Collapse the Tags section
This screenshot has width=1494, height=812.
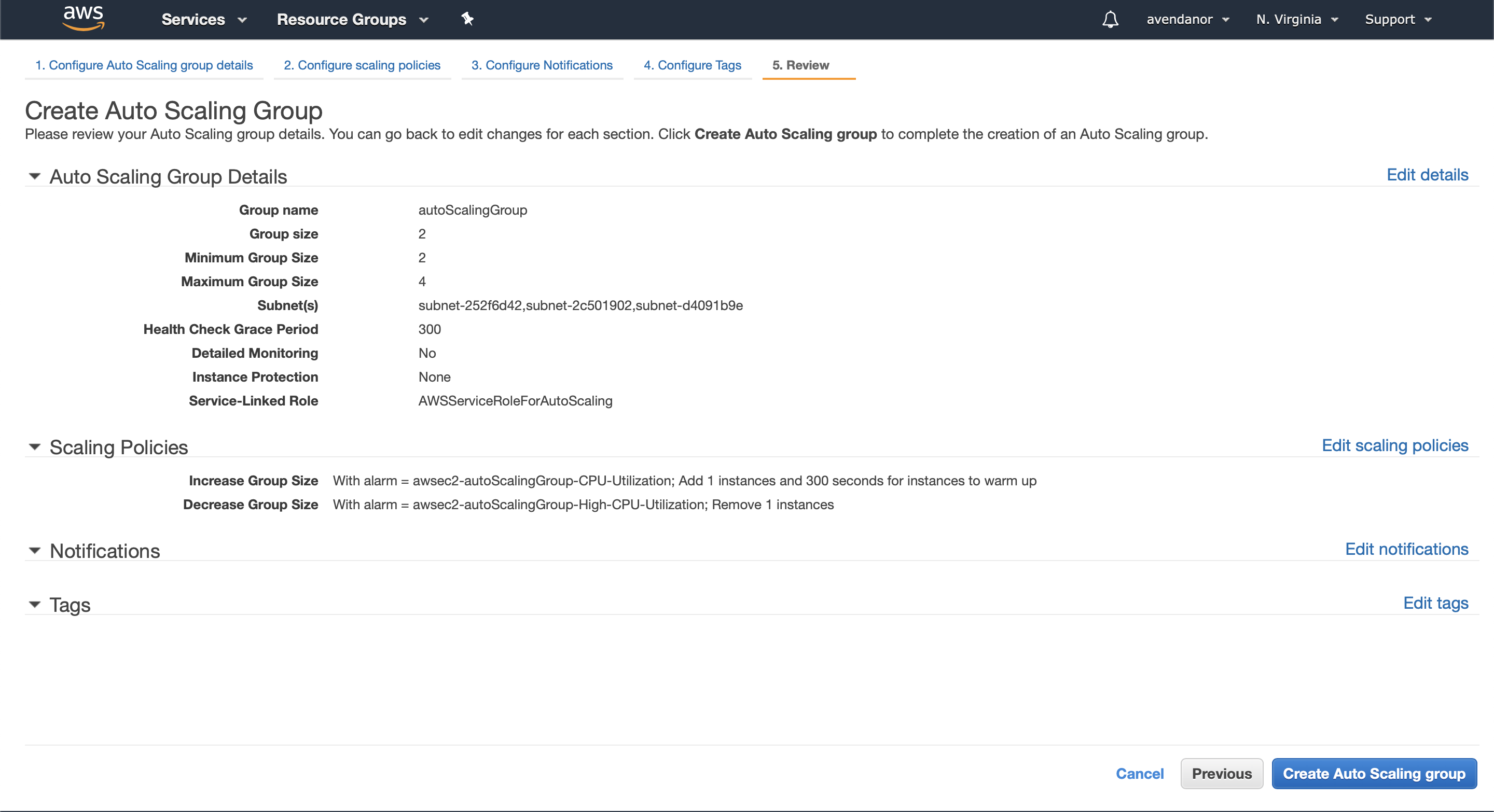[34, 604]
